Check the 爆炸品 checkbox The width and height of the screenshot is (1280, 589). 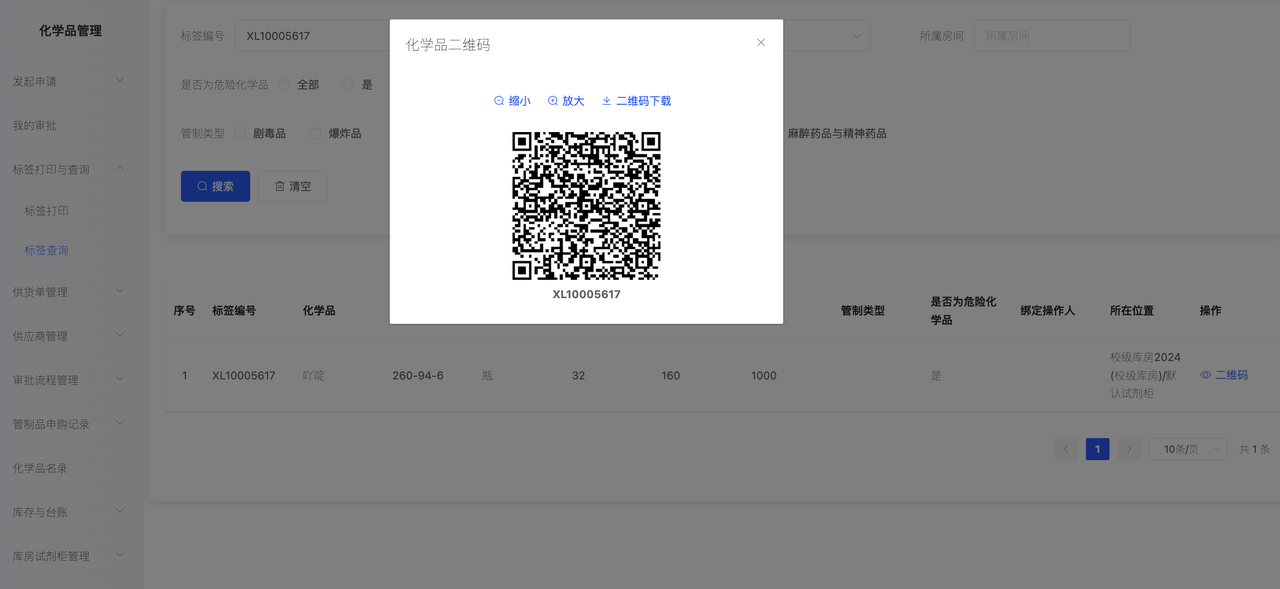pyautogui.click(x=316, y=133)
